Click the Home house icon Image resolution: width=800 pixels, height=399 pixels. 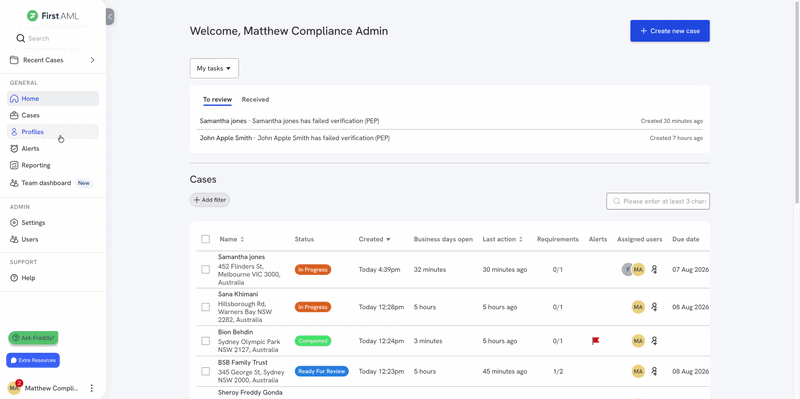(14, 98)
